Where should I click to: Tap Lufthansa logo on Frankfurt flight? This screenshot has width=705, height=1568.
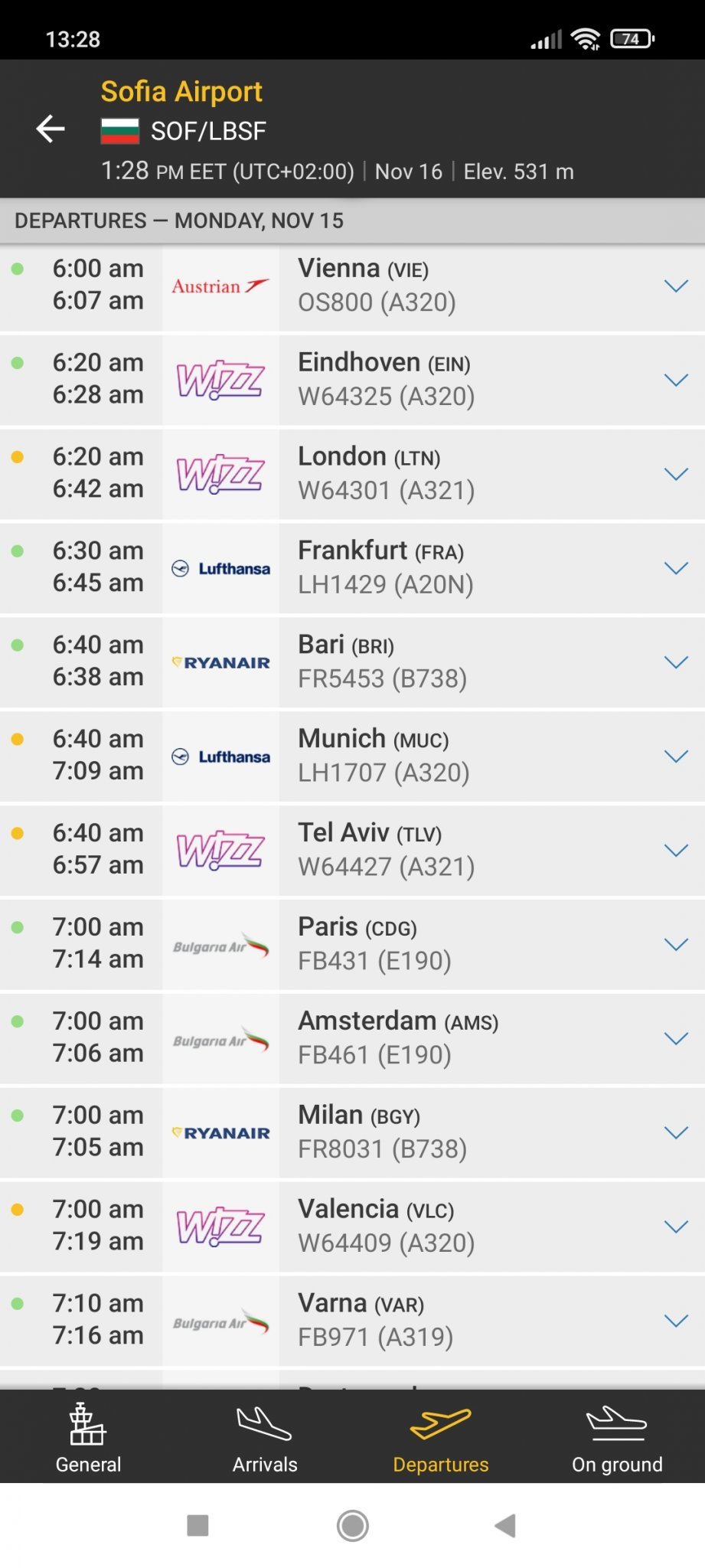[220, 568]
